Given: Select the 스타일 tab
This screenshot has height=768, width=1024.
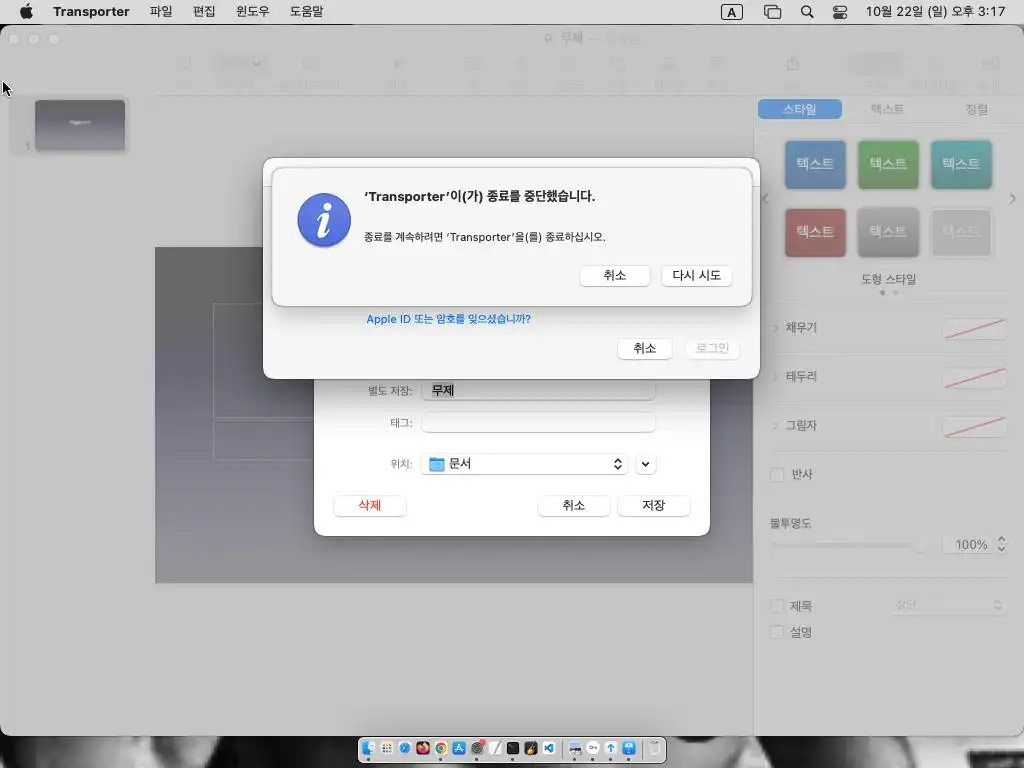Looking at the screenshot, I should click(x=799, y=109).
